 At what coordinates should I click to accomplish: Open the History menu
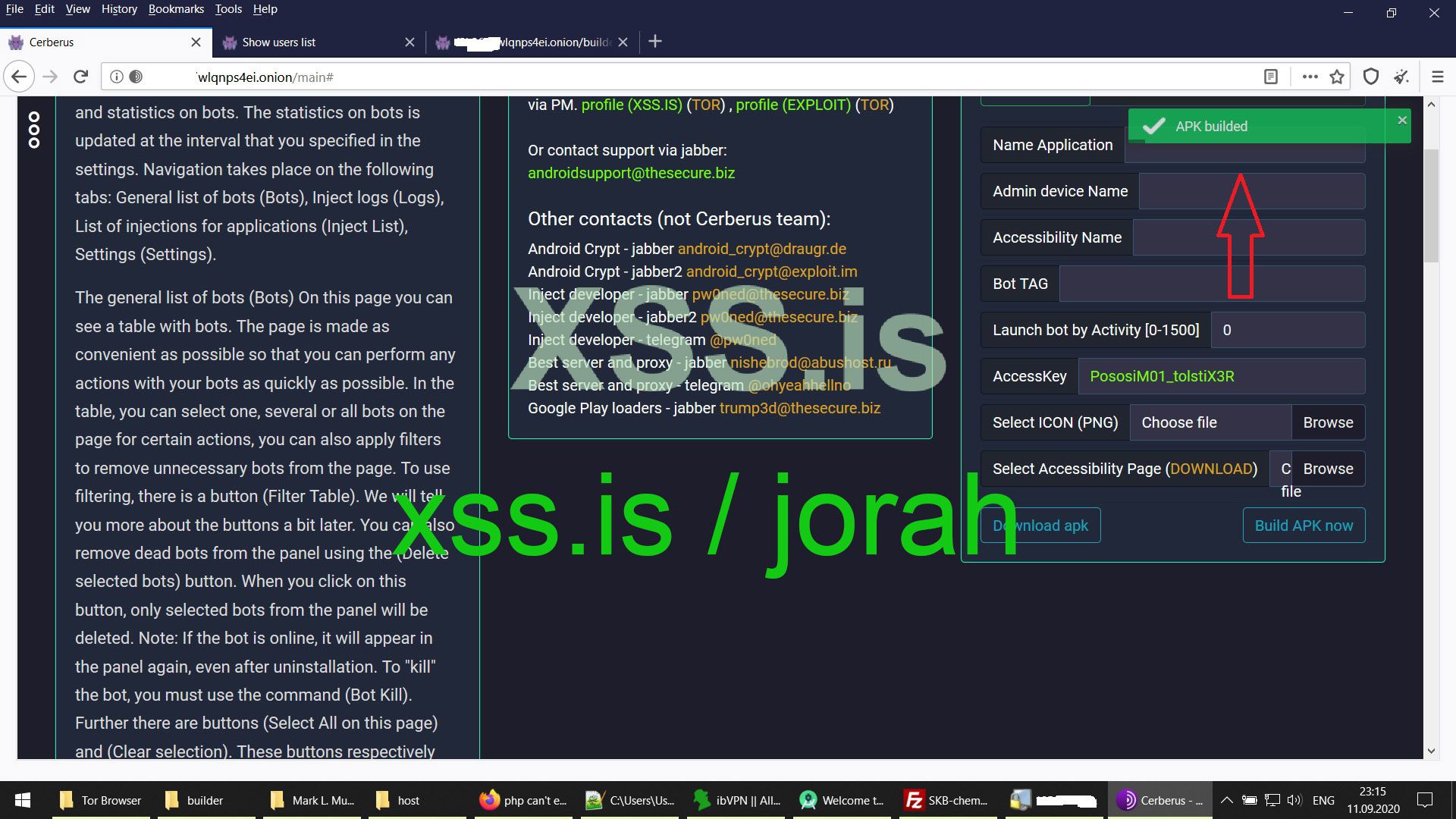point(119,9)
